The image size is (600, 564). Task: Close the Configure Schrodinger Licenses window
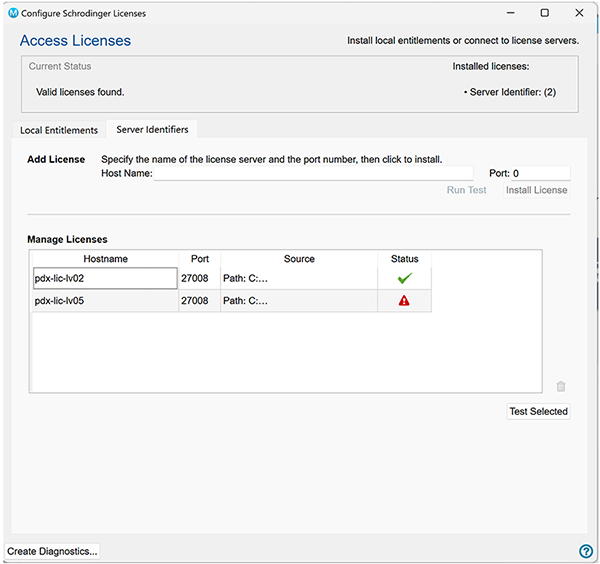(579, 13)
